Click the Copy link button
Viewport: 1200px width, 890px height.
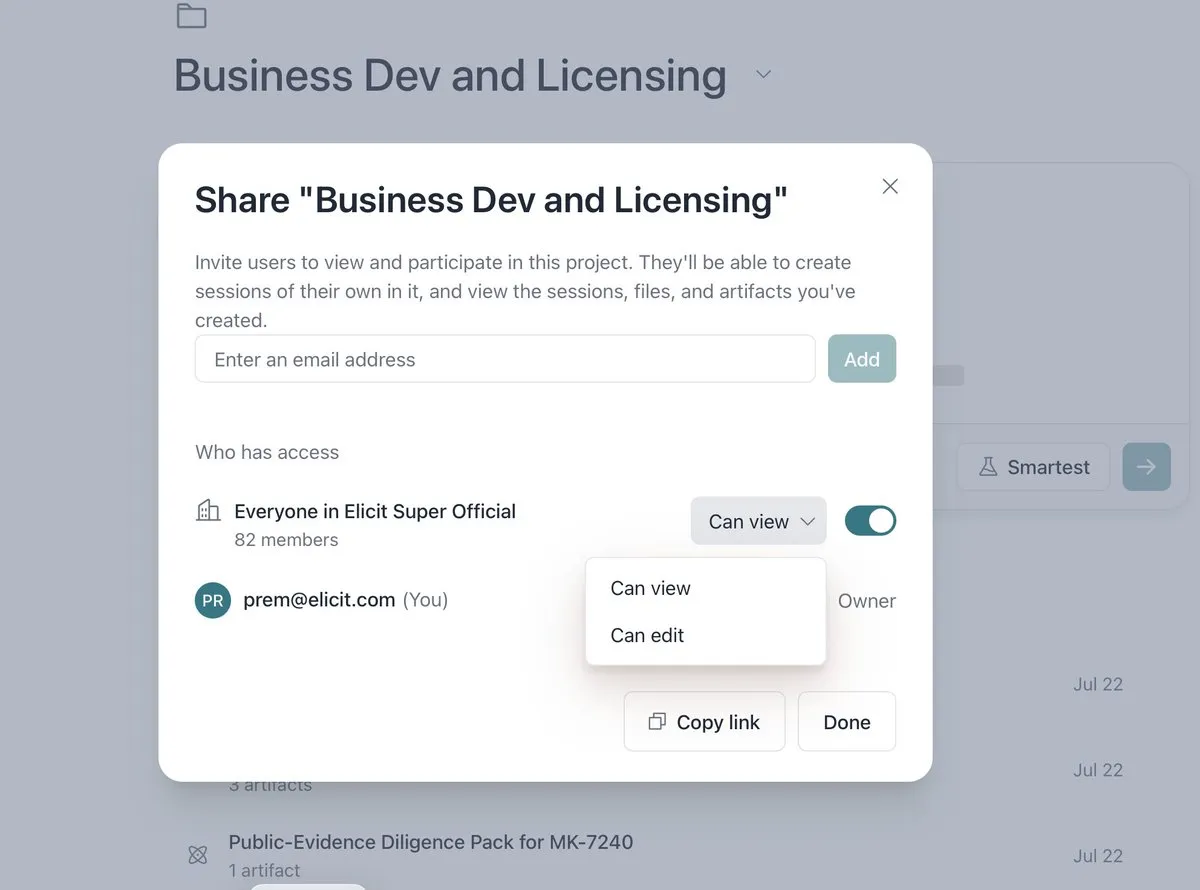705,722
